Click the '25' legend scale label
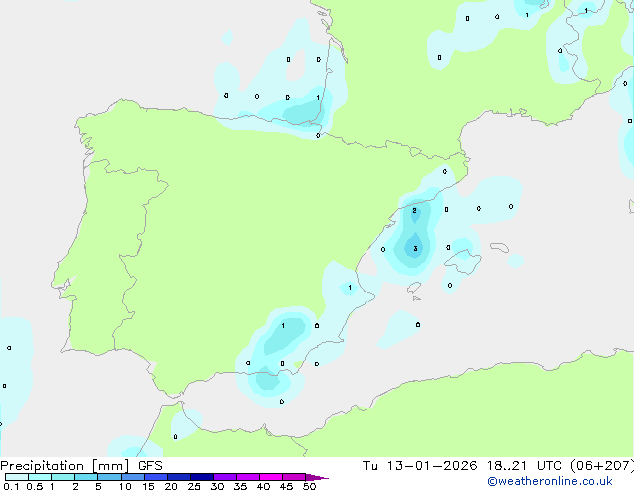Screen dimensions: 634x490 (194, 486)
